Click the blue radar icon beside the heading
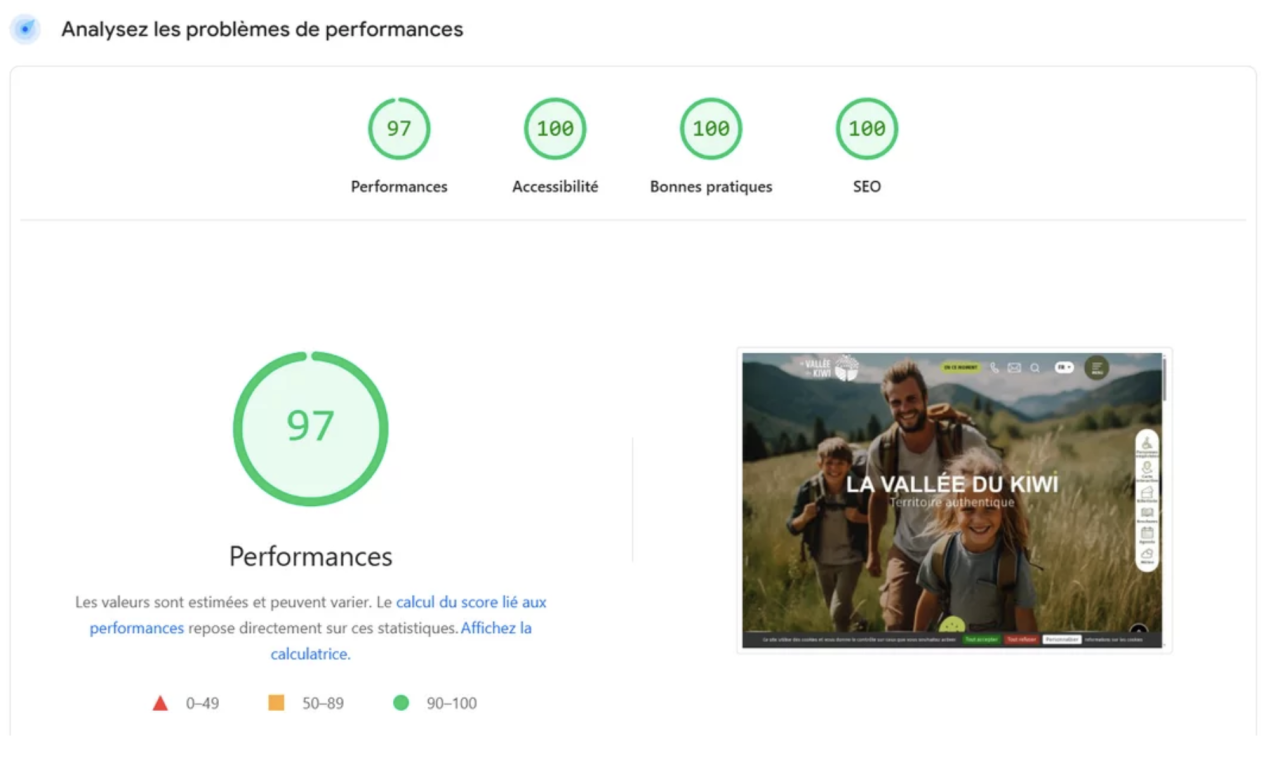The image size is (1280, 758). pyautogui.click(x=25, y=29)
